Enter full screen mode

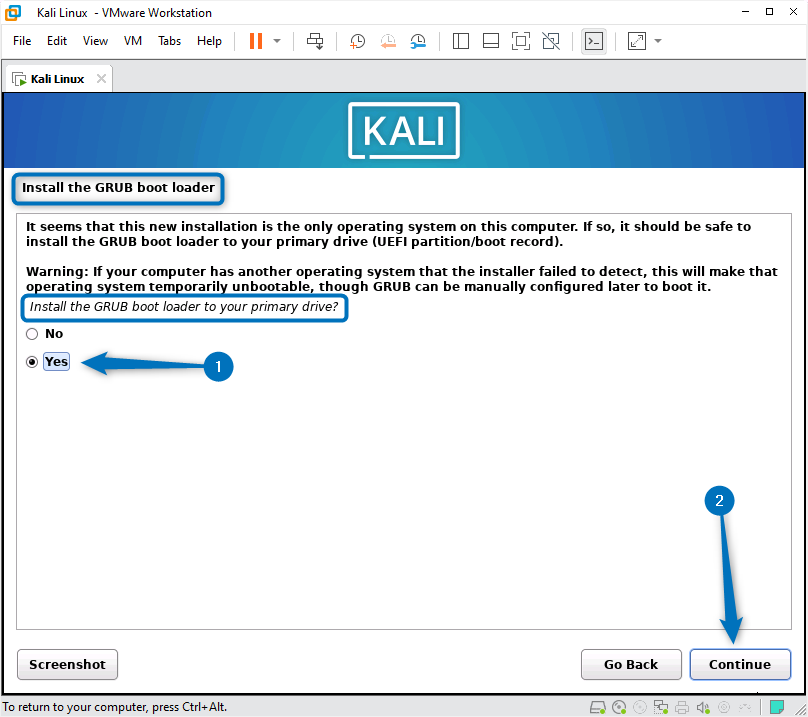pos(521,41)
